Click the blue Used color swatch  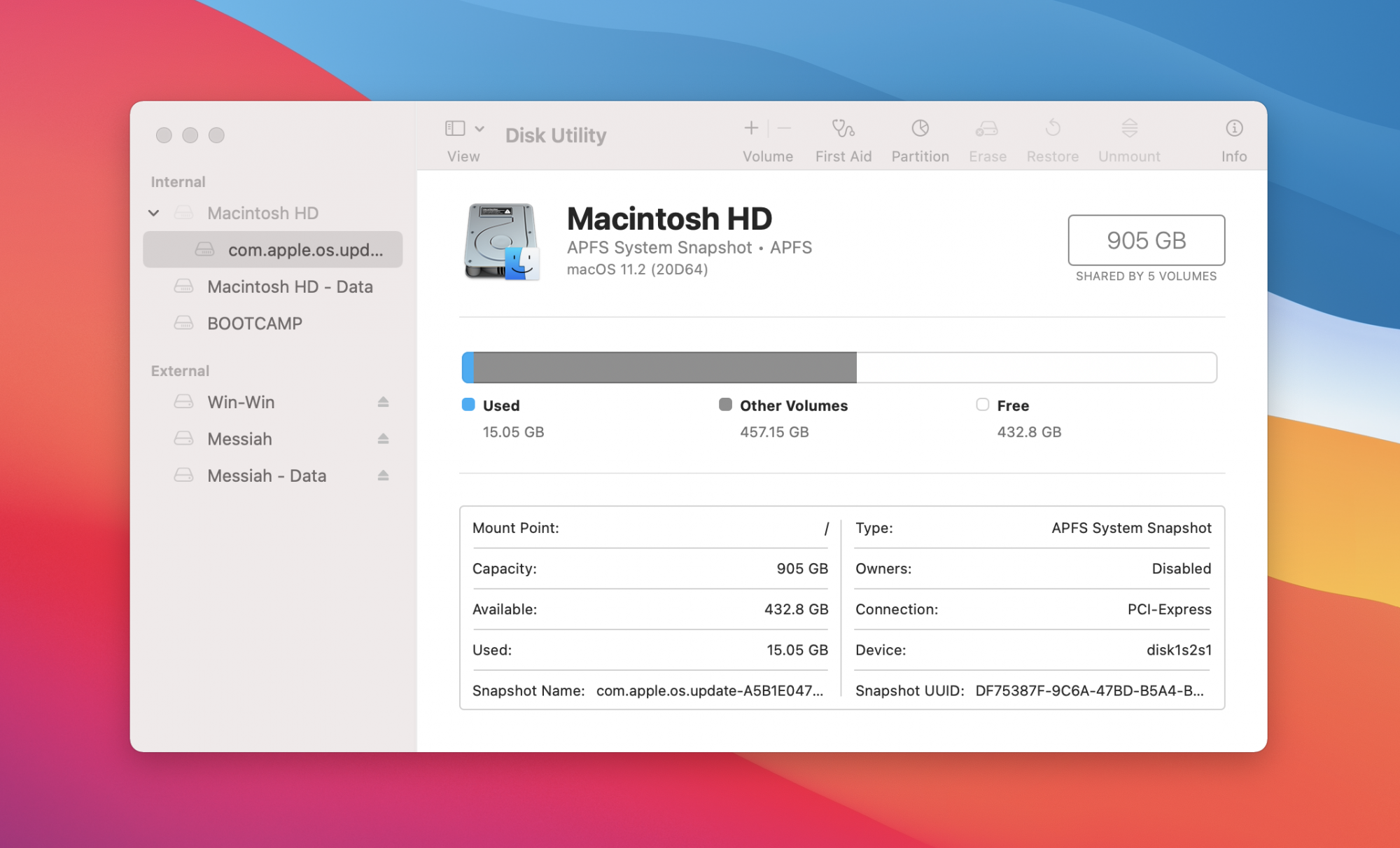pos(468,405)
